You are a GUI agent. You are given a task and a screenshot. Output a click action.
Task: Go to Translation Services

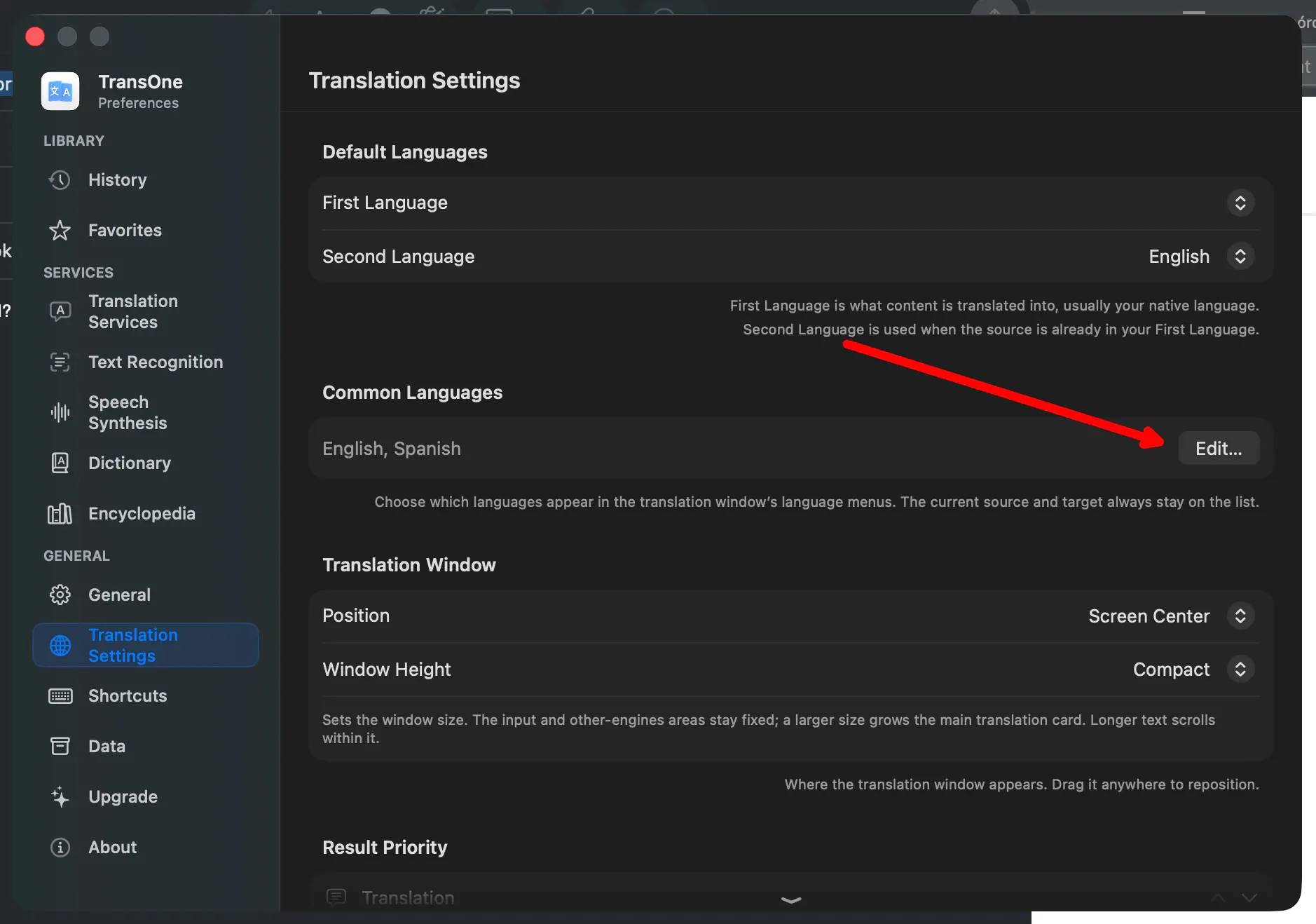click(146, 312)
